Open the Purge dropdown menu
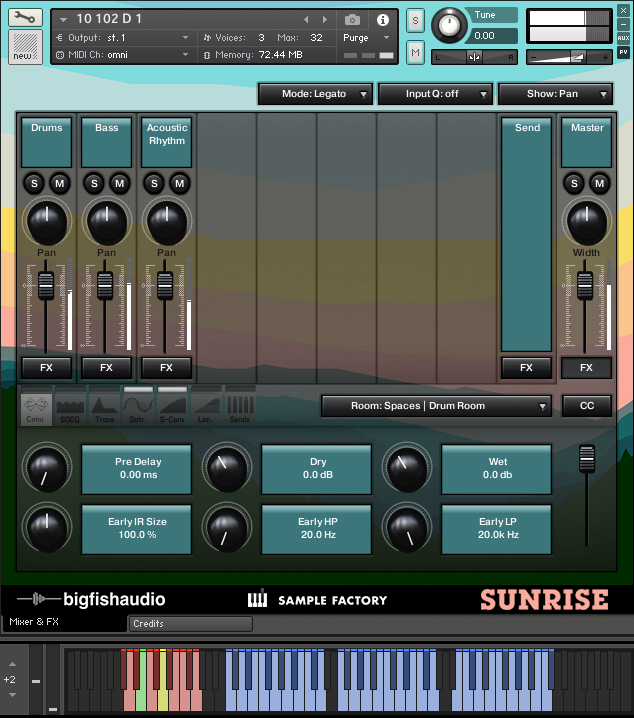634x718 pixels. 366,38
